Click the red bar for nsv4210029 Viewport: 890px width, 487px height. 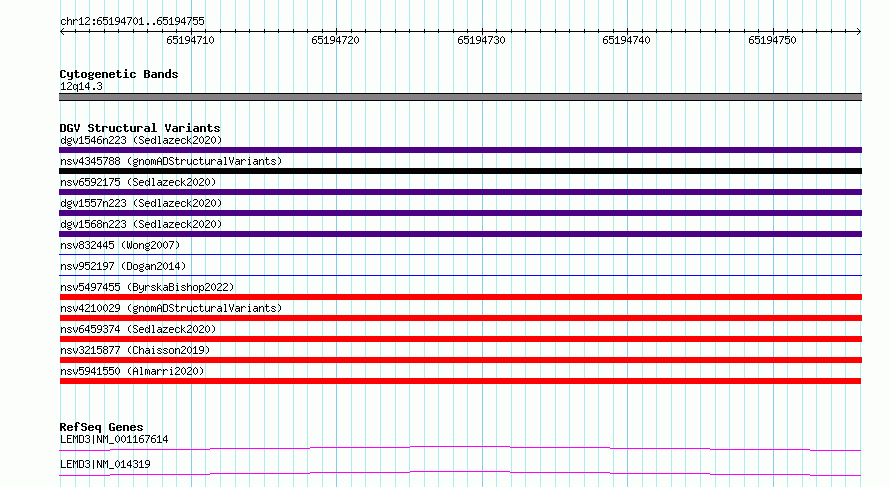point(460,318)
